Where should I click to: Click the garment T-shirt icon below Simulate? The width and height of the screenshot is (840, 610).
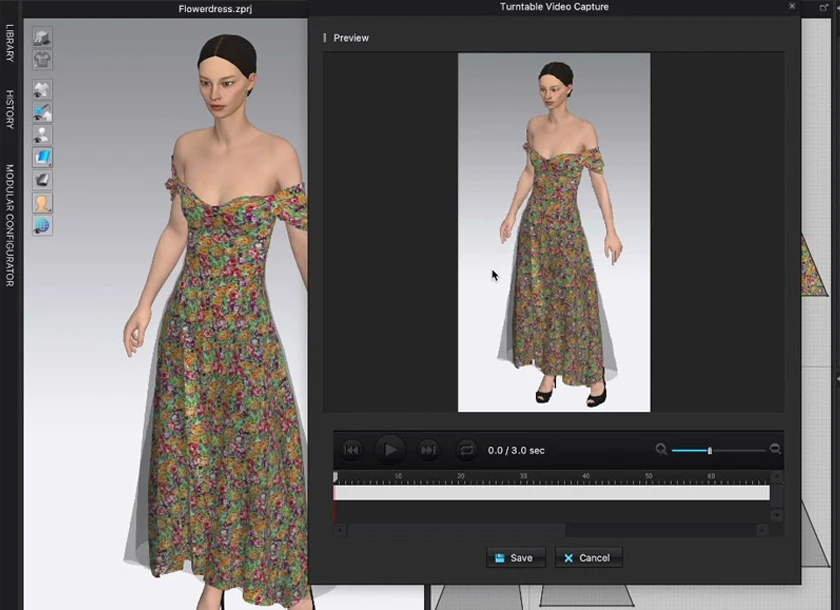pyautogui.click(x=42, y=58)
